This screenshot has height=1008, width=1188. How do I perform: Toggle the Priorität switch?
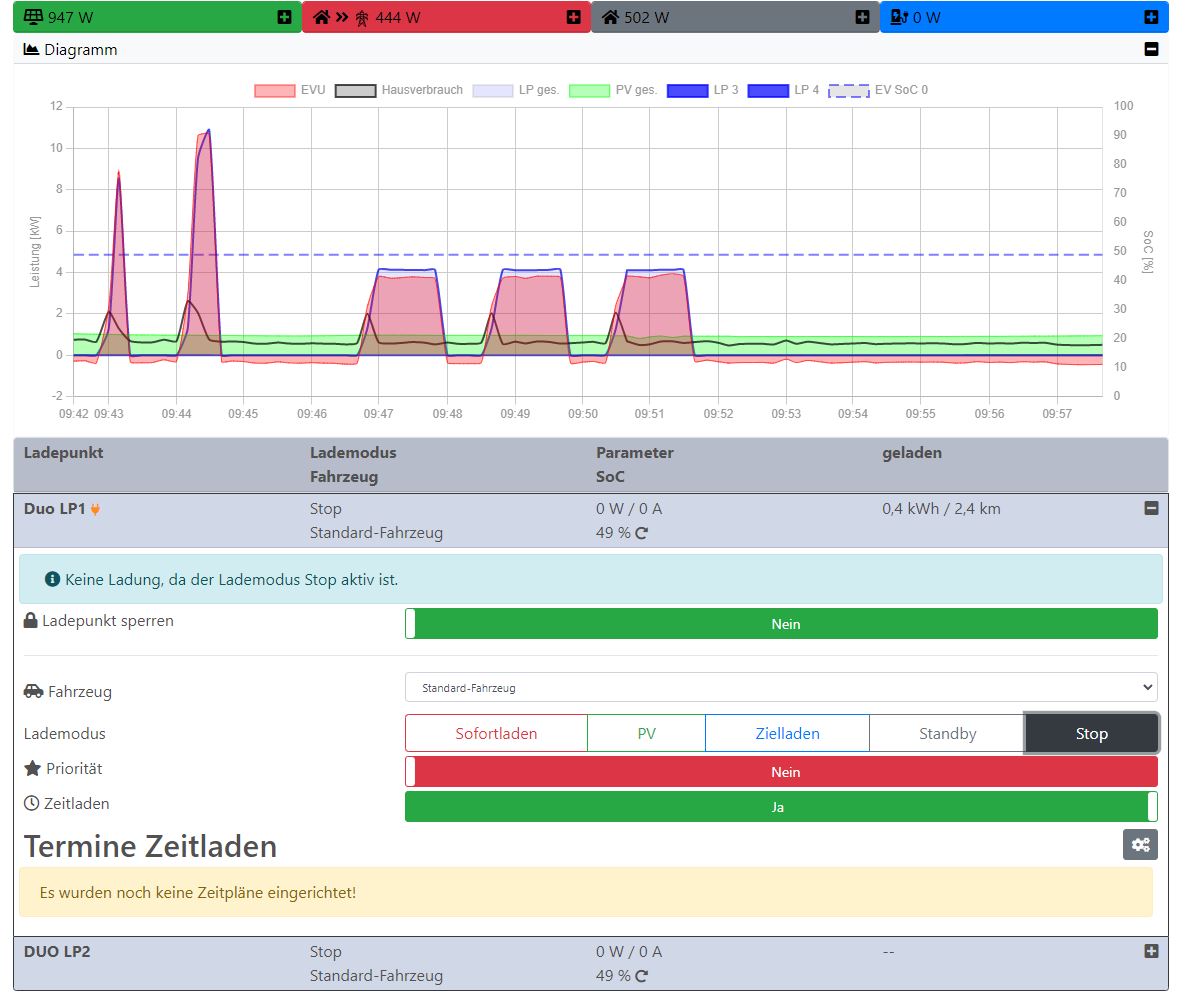(x=781, y=772)
